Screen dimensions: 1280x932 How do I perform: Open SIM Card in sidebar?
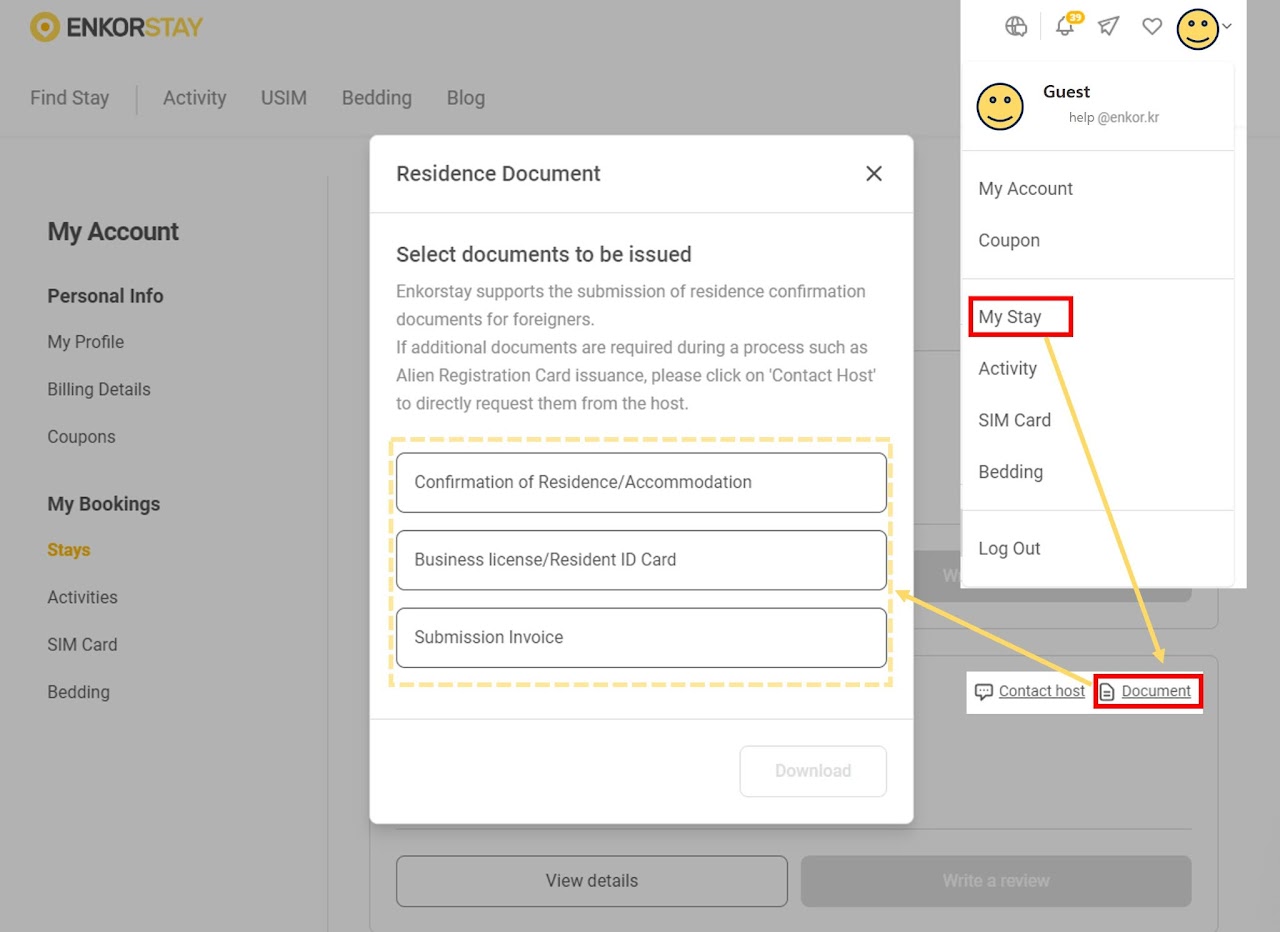click(x=82, y=645)
